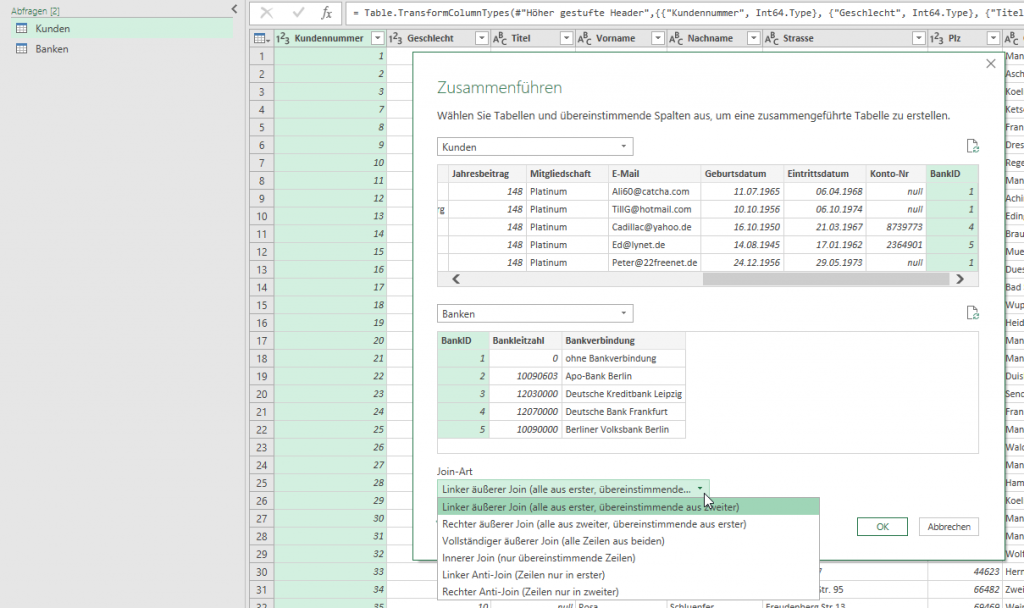Click the table icon at grid top-left corner

pos(257,37)
